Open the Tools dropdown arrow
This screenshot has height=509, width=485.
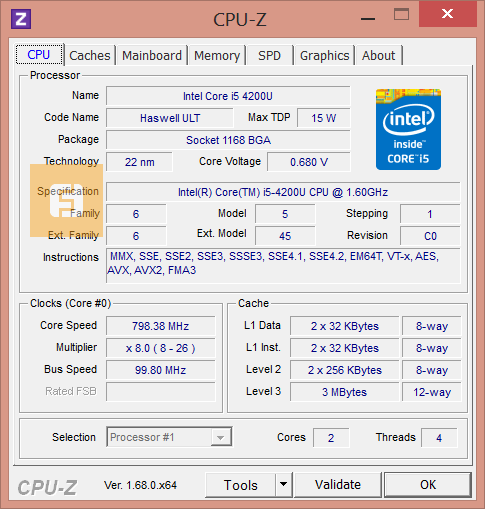(x=284, y=484)
